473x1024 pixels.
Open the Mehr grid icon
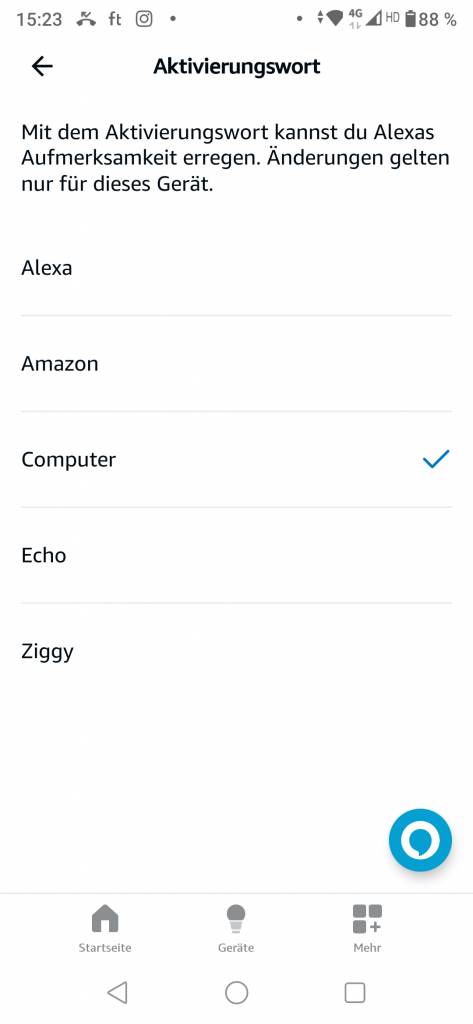click(367, 919)
